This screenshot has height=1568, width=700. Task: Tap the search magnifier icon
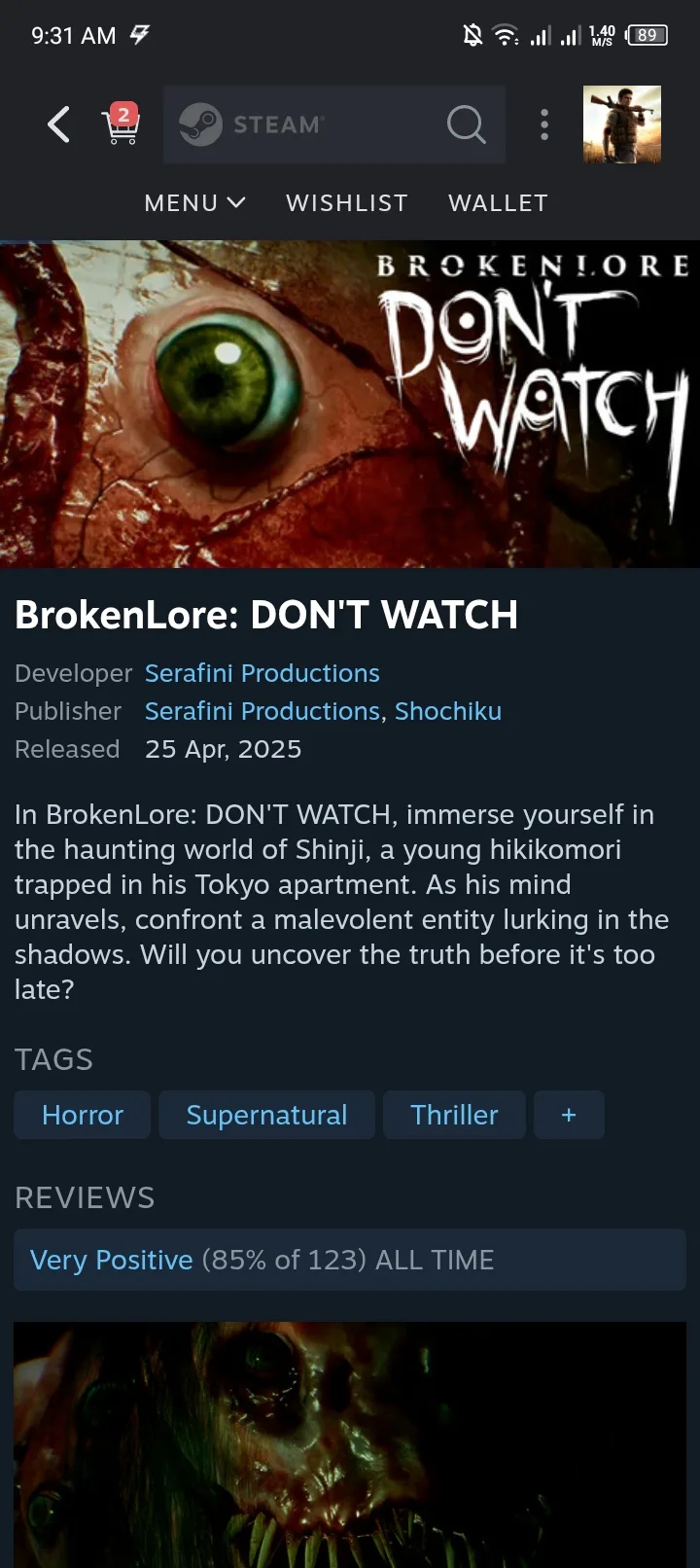pyautogui.click(x=466, y=125)
